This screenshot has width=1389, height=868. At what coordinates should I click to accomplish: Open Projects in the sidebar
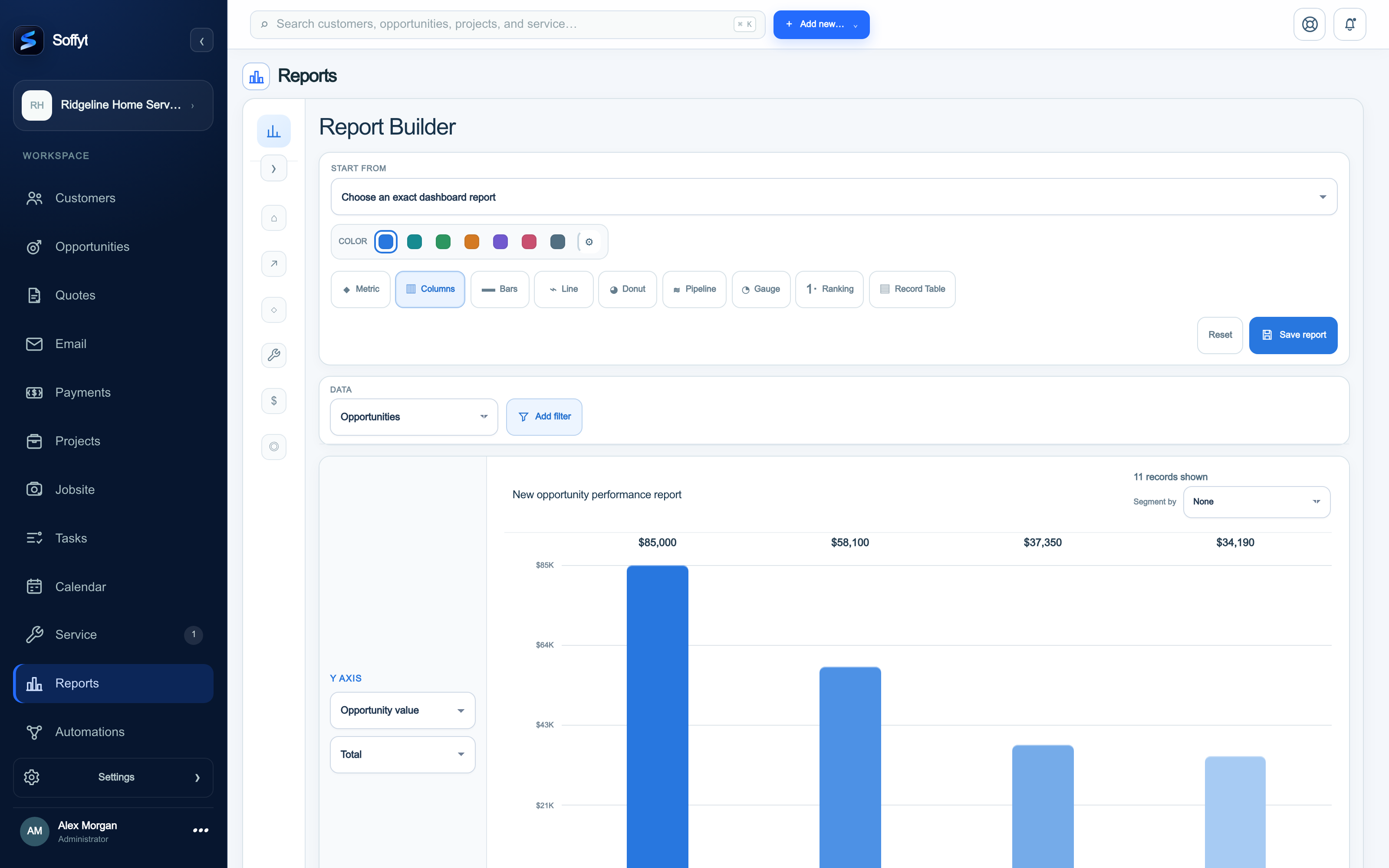(x=113, y=441)
